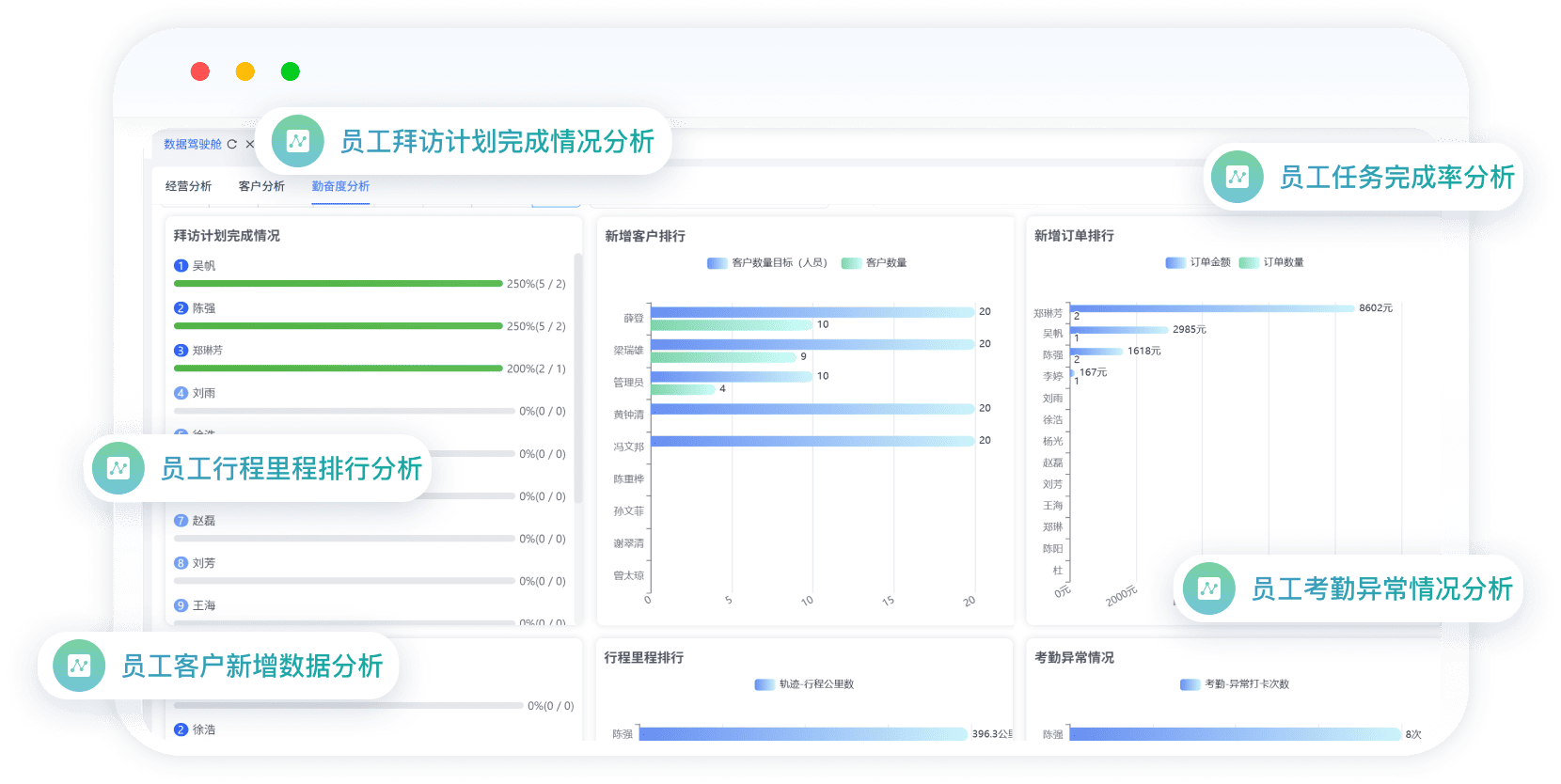Image resolution: width=1561 pixels, height=784 pixels.
Task: Toggle the 轨迹-行程公里数 legend item
Action: 805,684
